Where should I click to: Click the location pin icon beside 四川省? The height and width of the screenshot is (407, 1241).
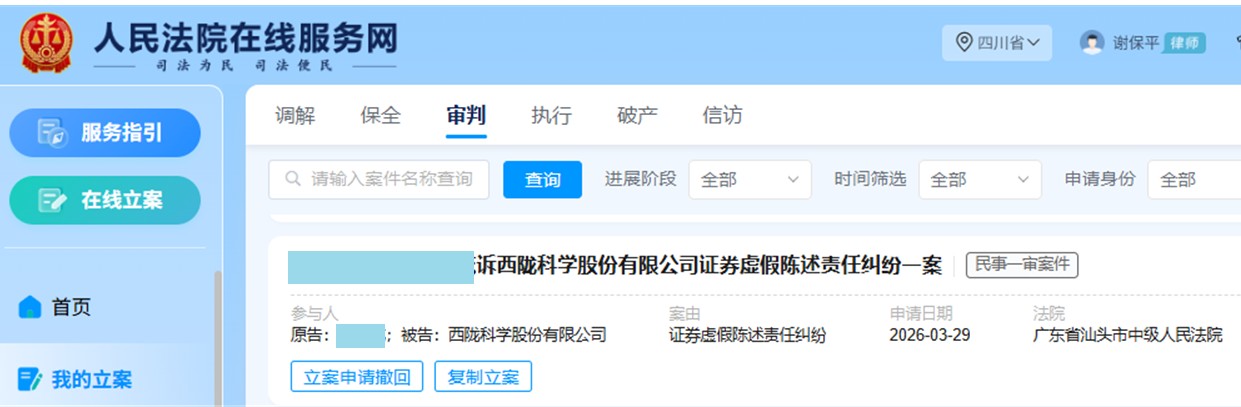(964, 43)
